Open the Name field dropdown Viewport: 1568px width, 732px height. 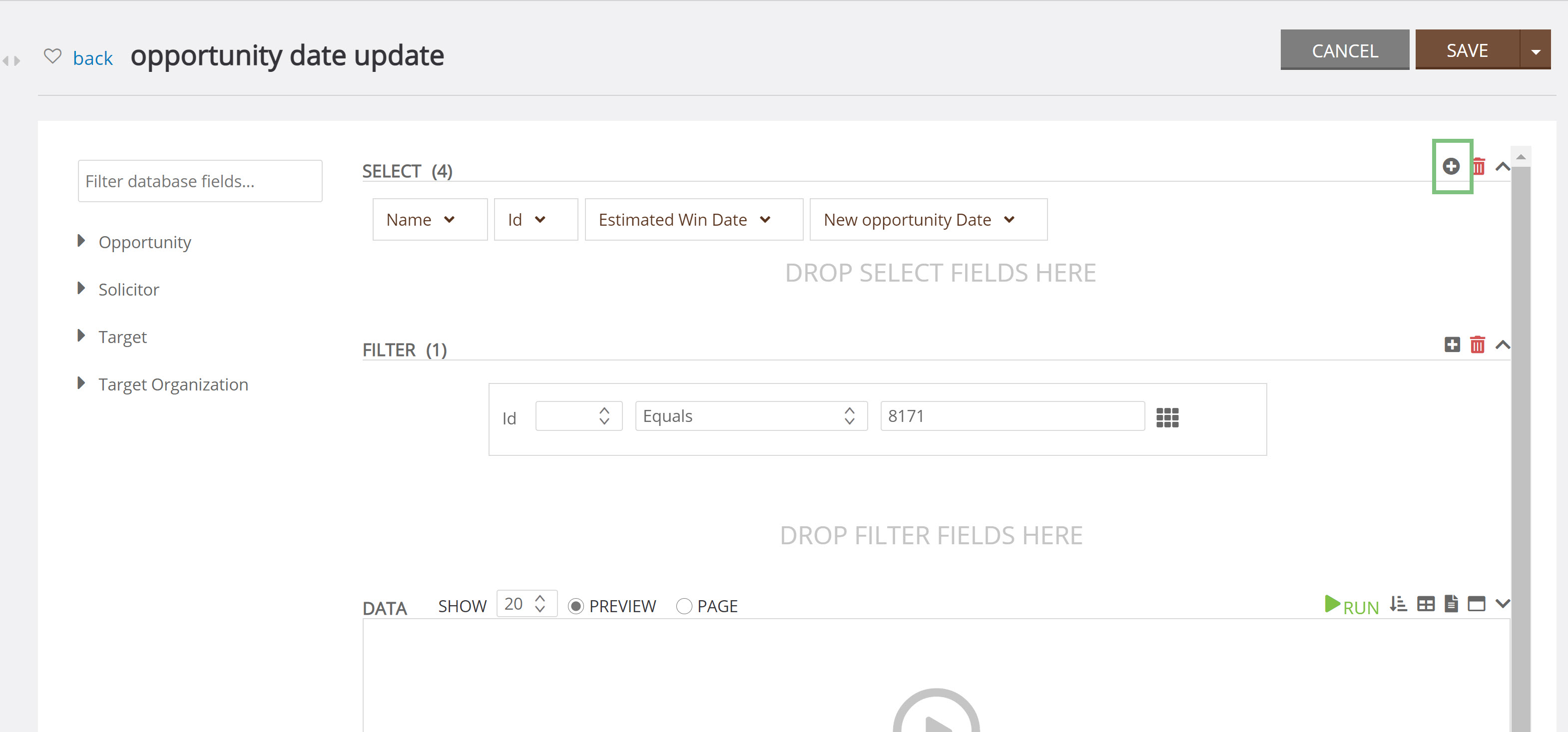430,220
